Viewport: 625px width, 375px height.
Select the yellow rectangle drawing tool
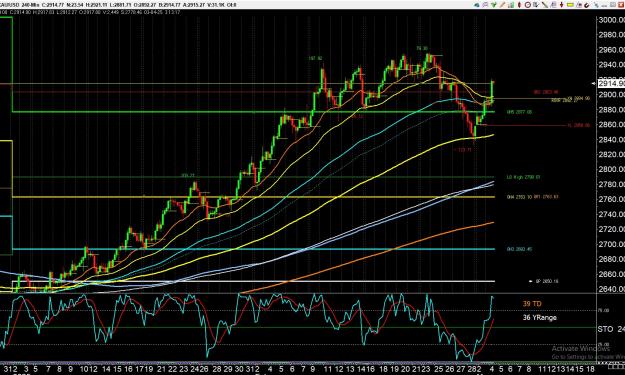pos(570,5)
